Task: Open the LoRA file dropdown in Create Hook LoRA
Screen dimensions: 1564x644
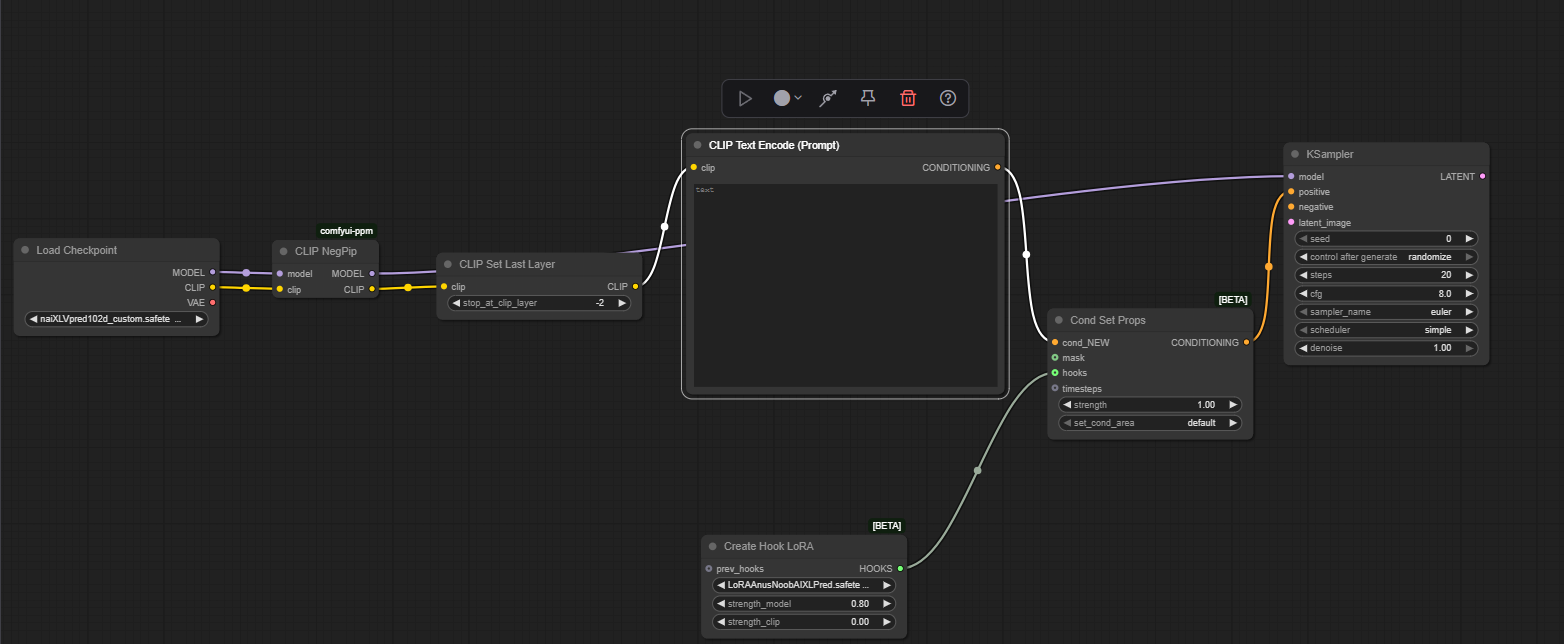Action: 804,585
